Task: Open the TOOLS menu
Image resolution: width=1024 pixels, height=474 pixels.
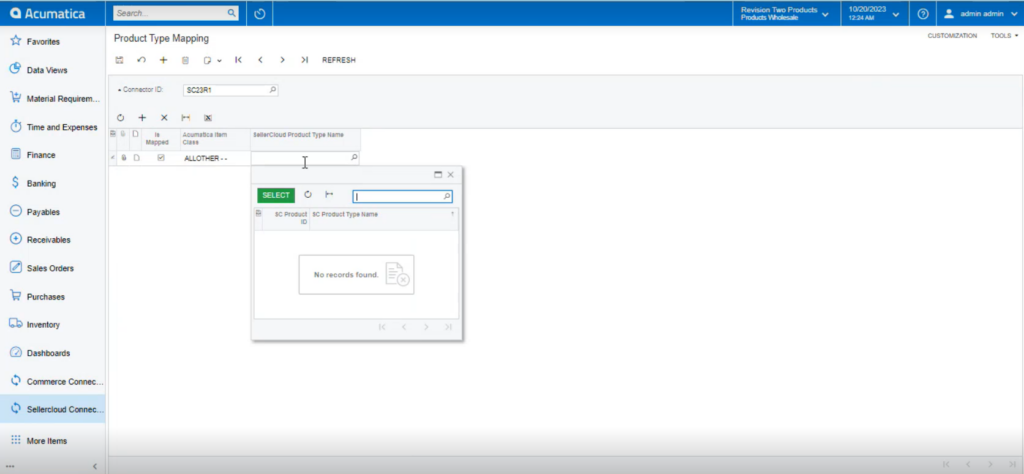Action: (x=1004, y=36)
